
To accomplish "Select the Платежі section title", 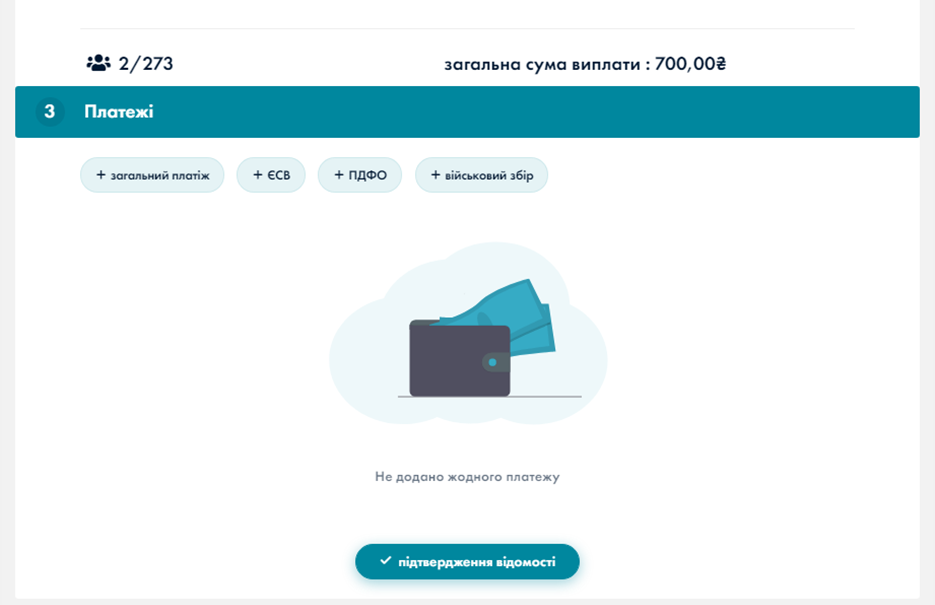I will pyautogui.click(x=119, y=112).
